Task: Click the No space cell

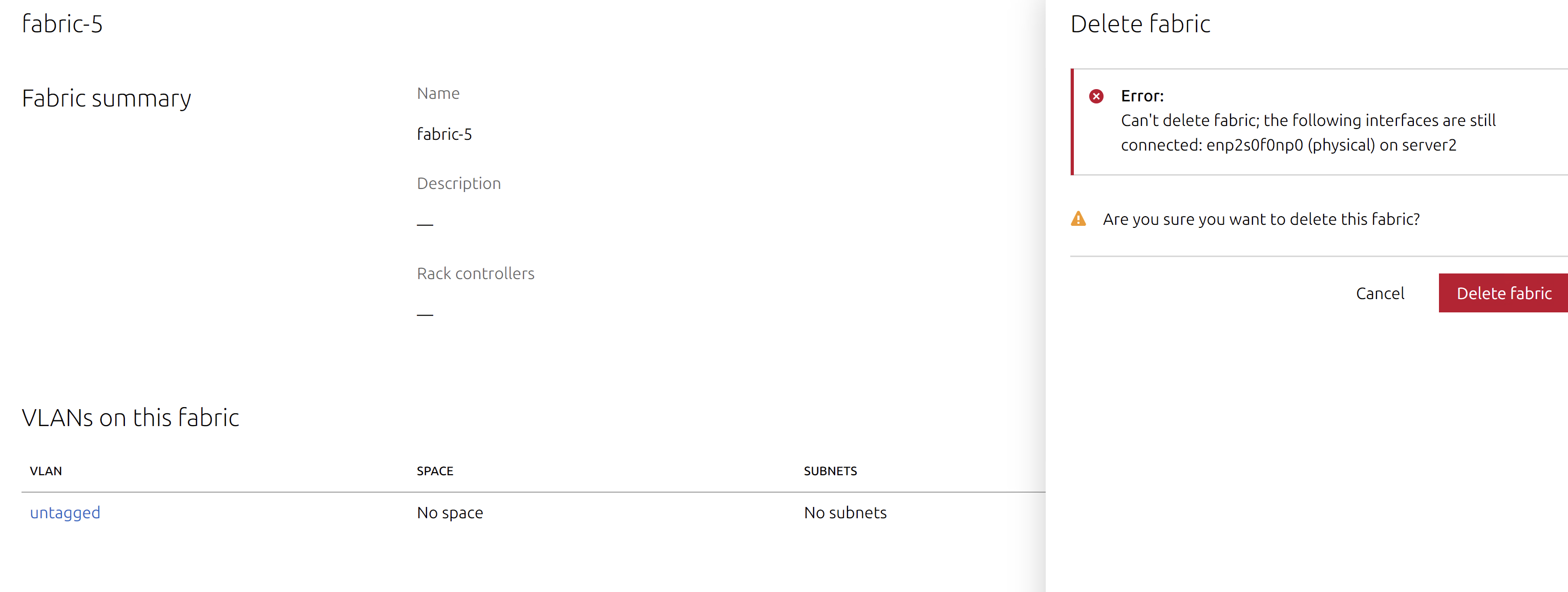Action: 450,512
